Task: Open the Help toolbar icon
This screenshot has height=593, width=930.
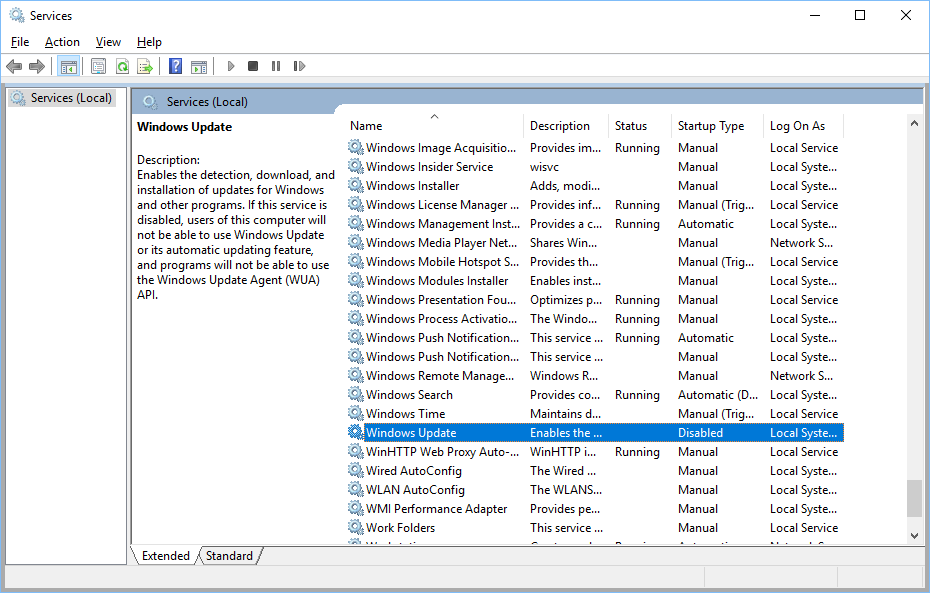Action: click(x=176, y=66)
